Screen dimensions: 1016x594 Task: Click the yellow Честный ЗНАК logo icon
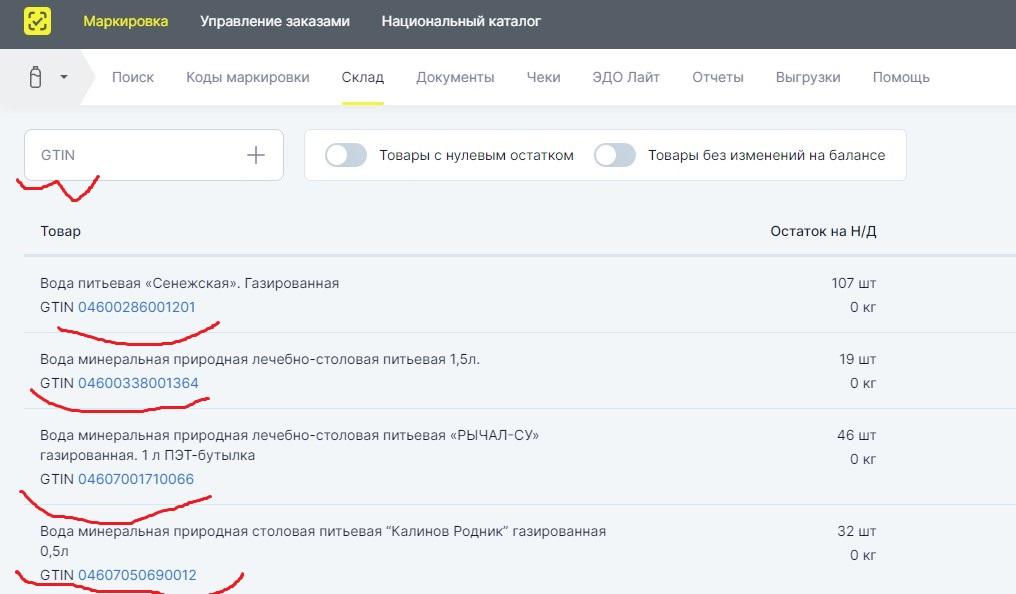pos(37,21)
